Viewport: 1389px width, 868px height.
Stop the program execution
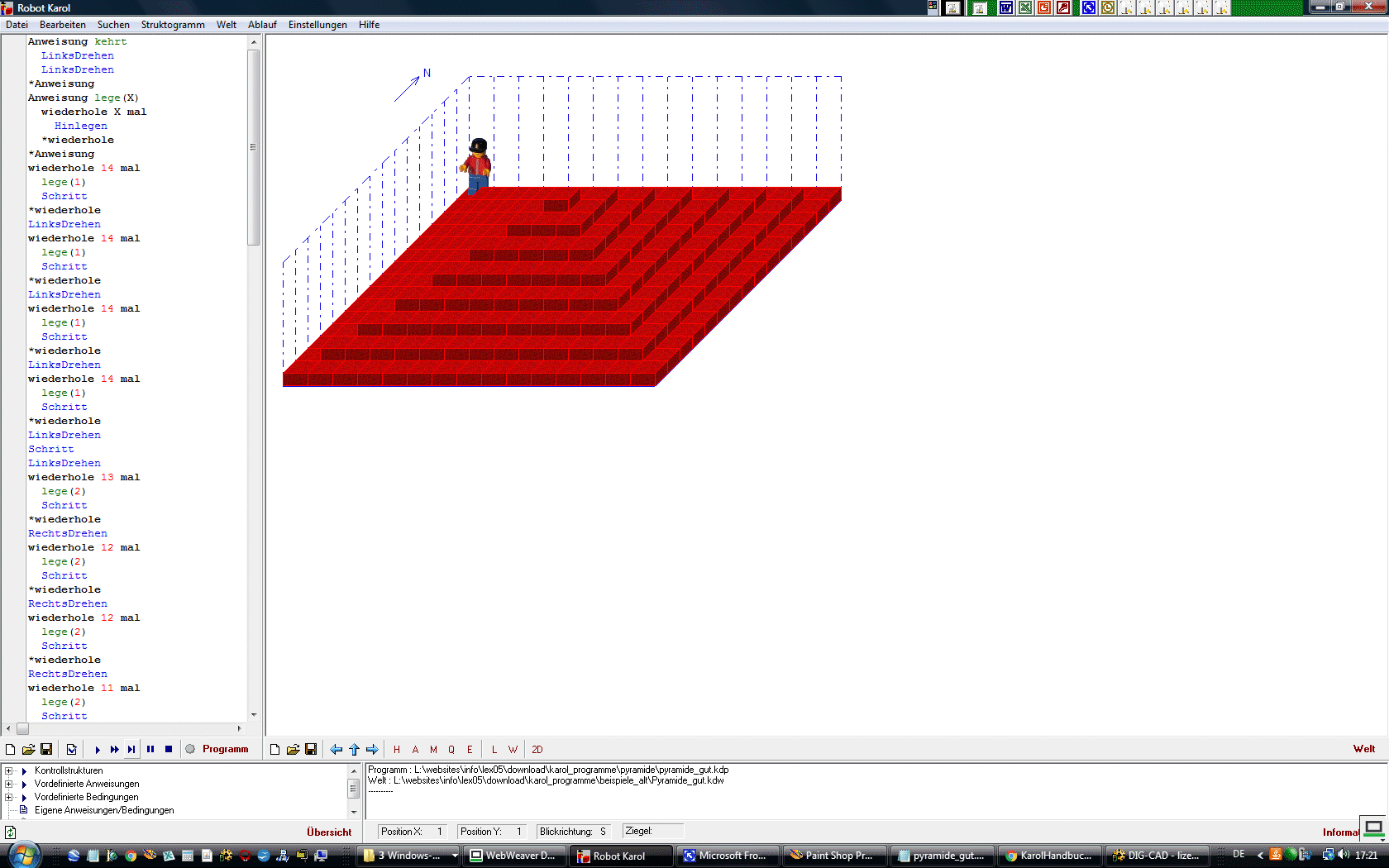(x=169, y=749)
